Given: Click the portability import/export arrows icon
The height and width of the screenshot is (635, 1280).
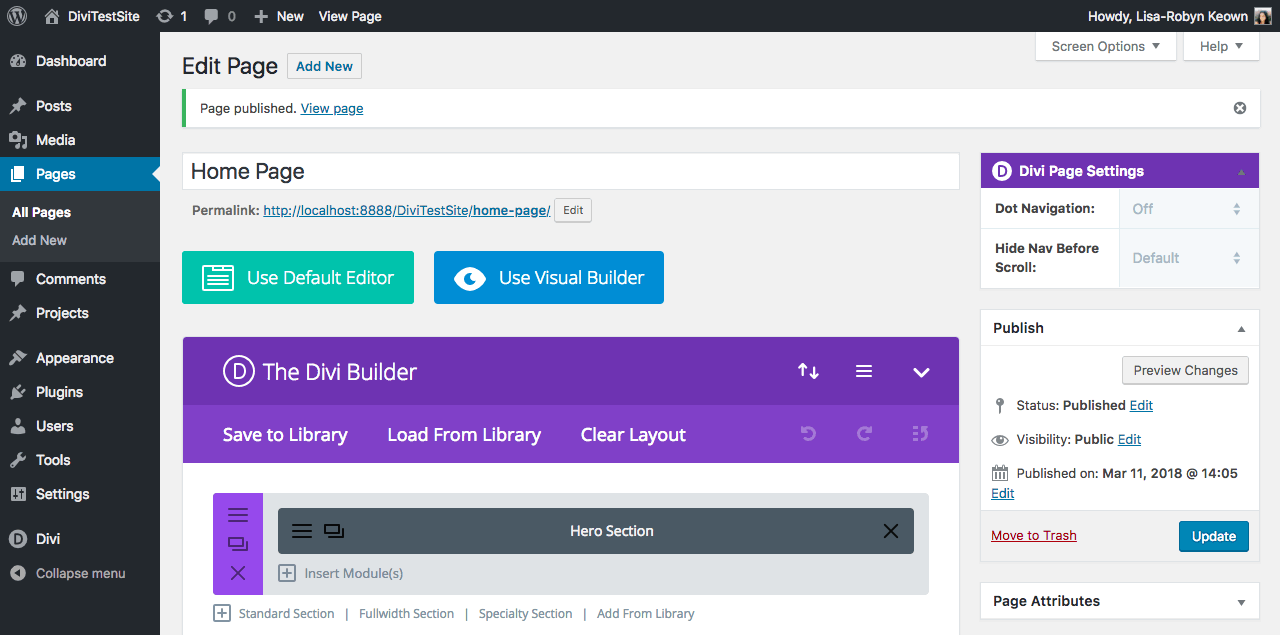Looking at the screenshot, I should 808,372.
